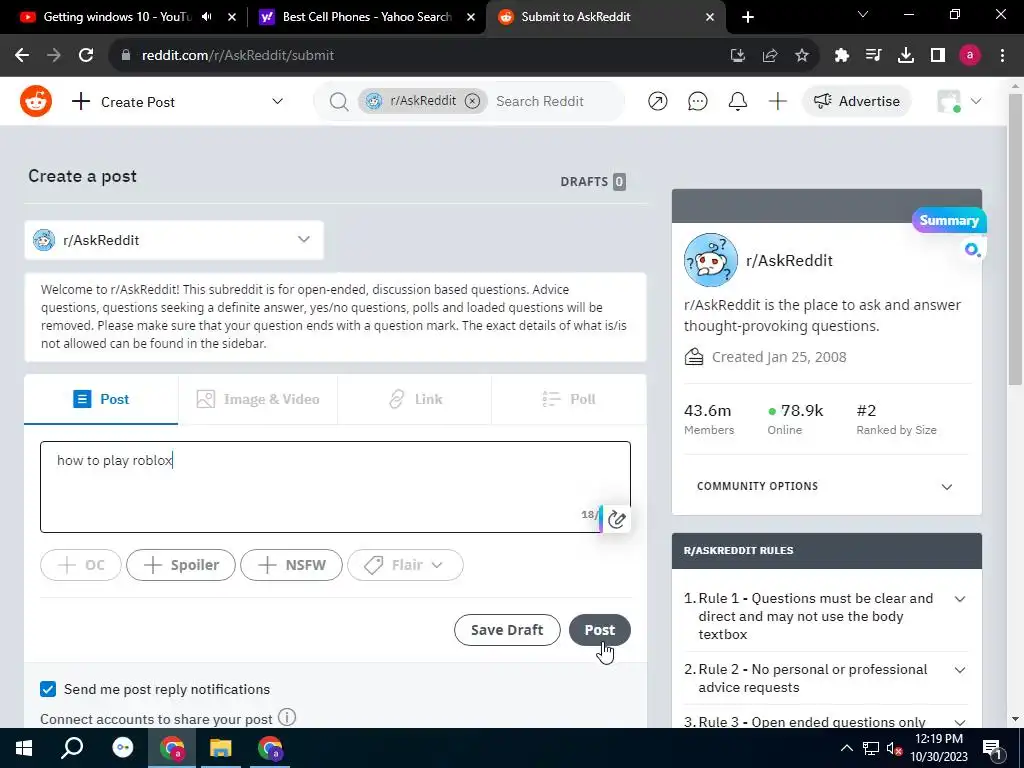Open the r/AskReddit community chooser dropdown
The height and width of the screenshot is (768, 1024).
click(174, 240)
